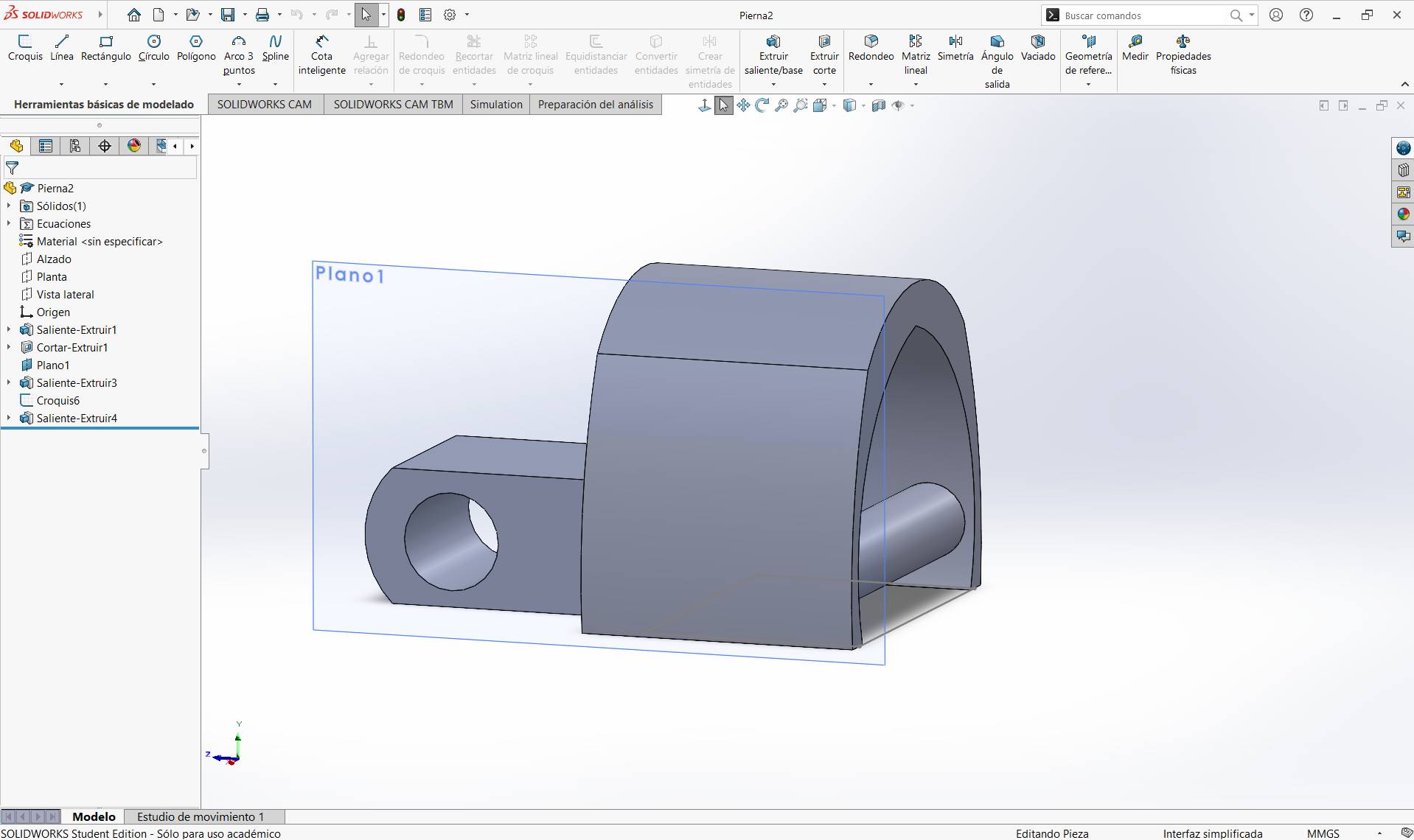Apply the Redondeo fillet tool
Viewport: 1414px width, 840px height.
pyautogui.click(x=871, y=48)
